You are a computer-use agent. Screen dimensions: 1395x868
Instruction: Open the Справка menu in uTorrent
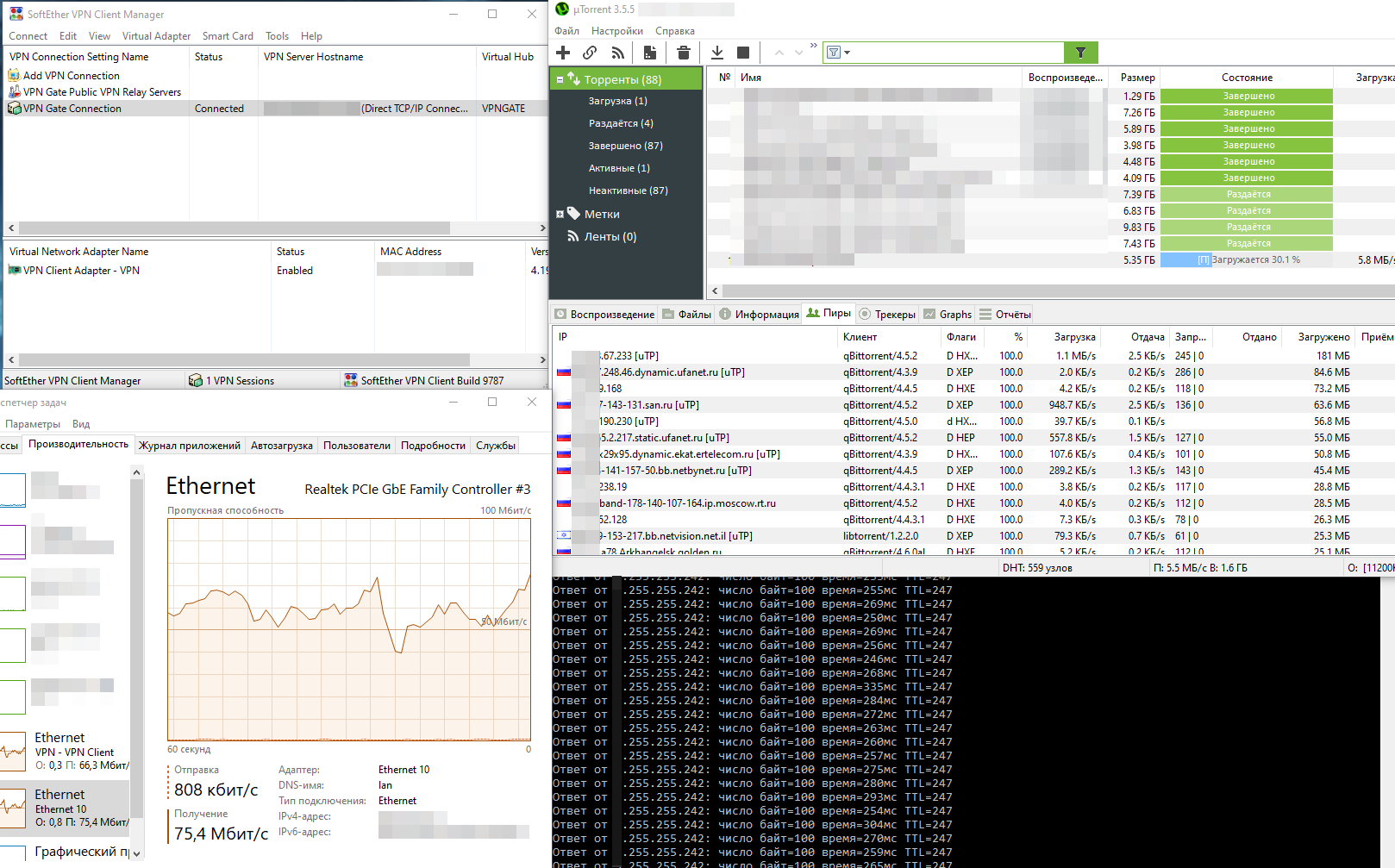[675, 31]
